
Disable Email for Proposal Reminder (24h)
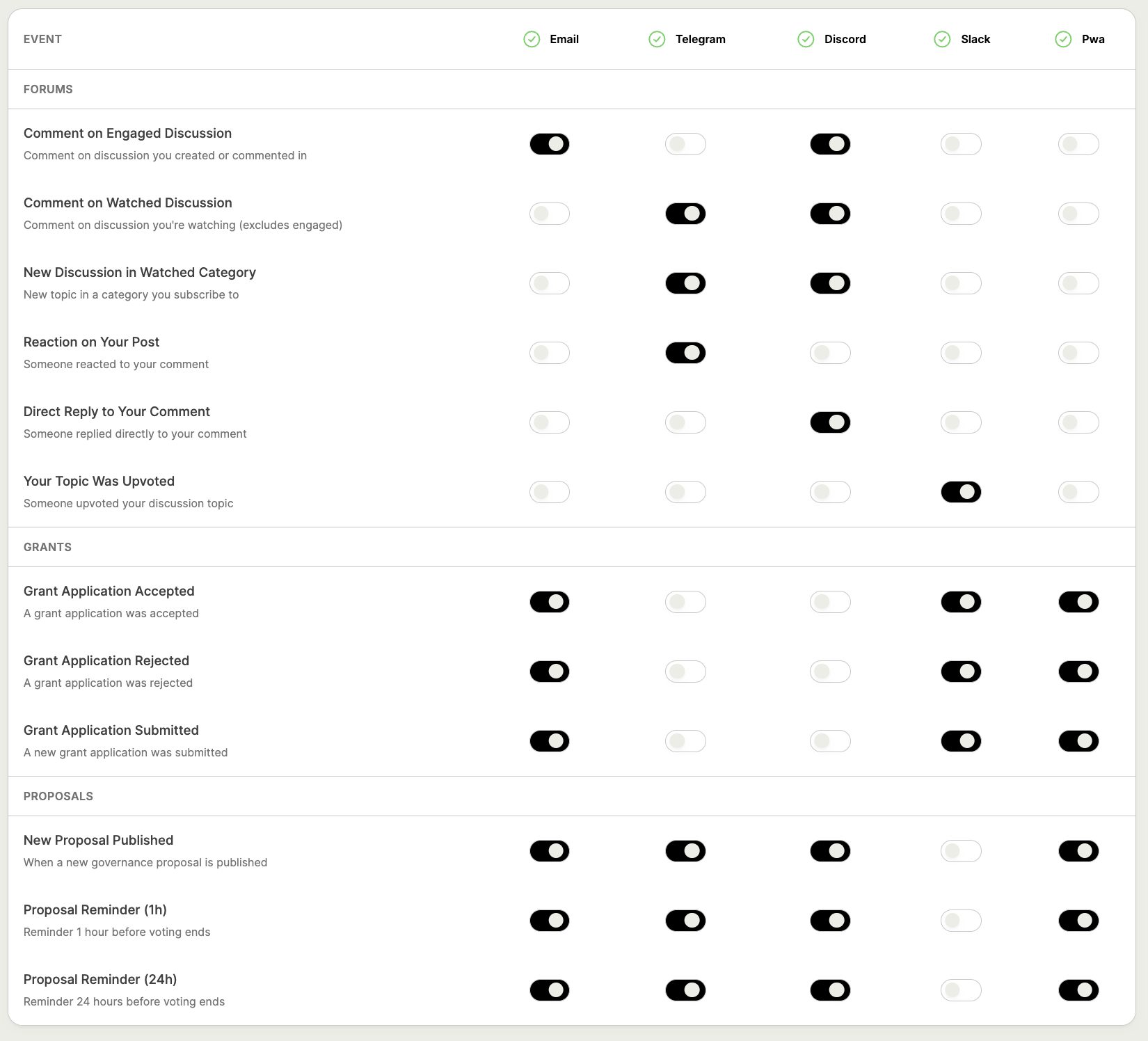(x=549, y=990)
